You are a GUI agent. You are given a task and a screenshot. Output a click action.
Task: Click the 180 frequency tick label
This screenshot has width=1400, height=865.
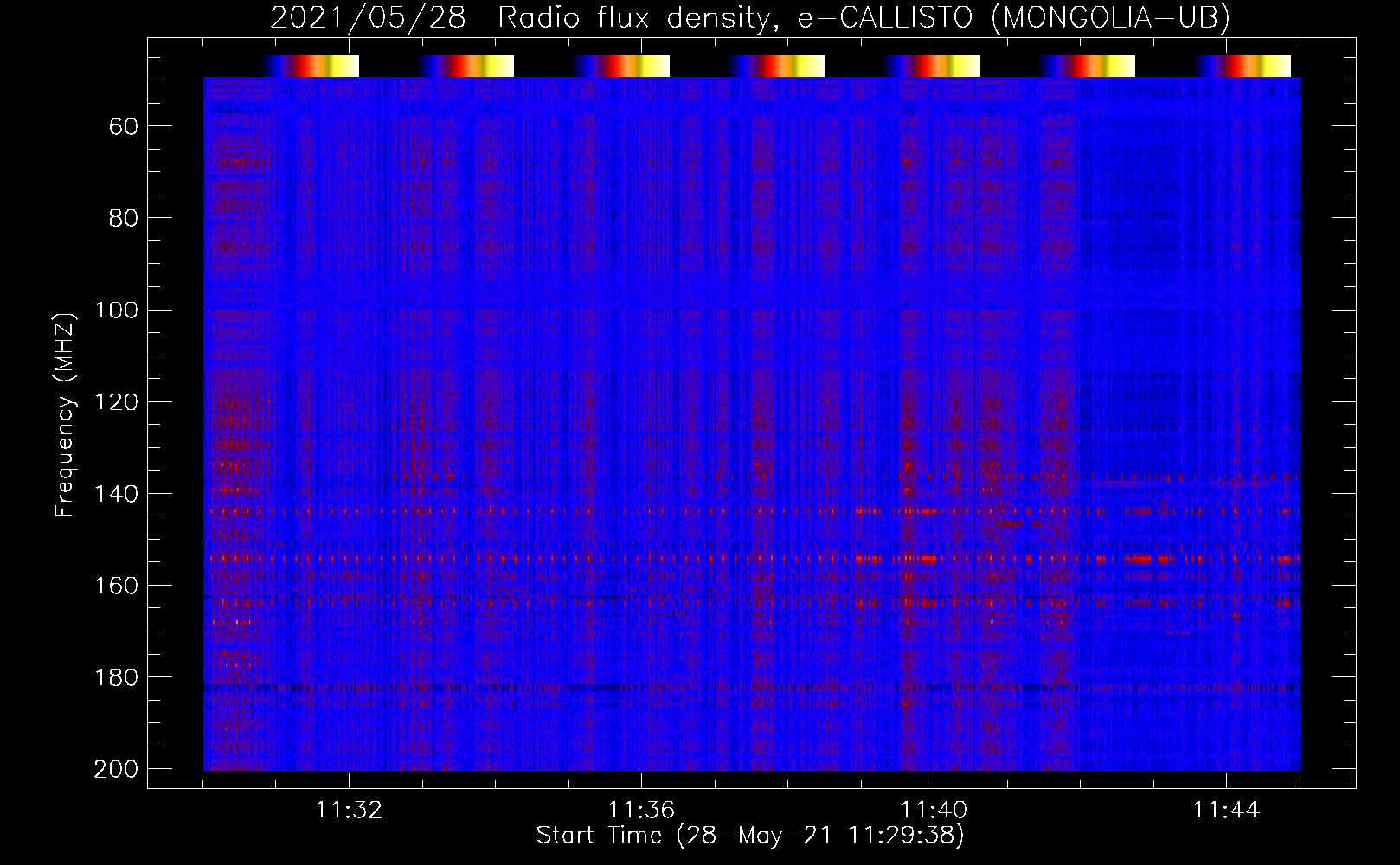pyautogui.click(x=116, y=677)
